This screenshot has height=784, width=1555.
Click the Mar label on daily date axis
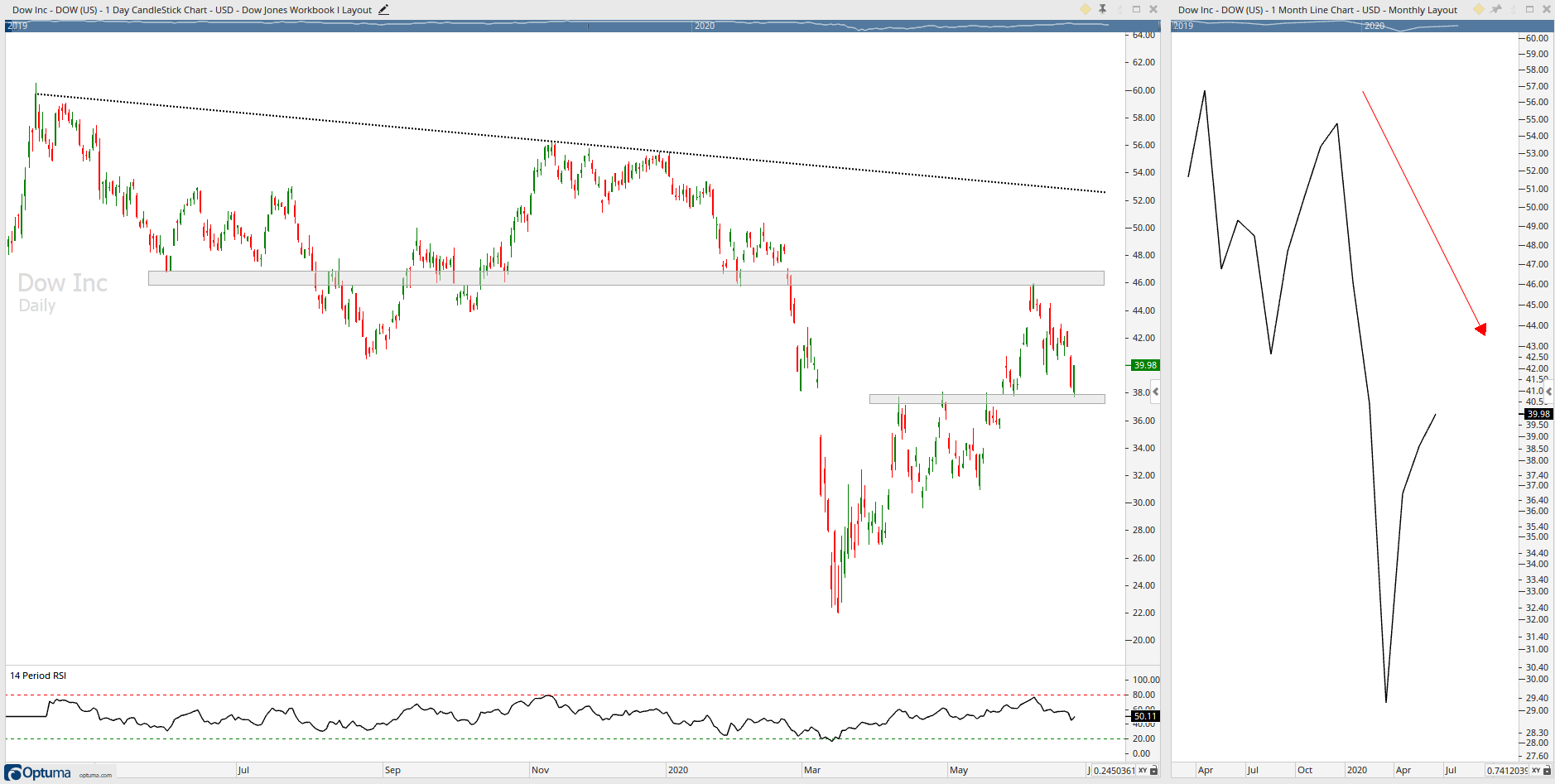click(x=812, y=770)
